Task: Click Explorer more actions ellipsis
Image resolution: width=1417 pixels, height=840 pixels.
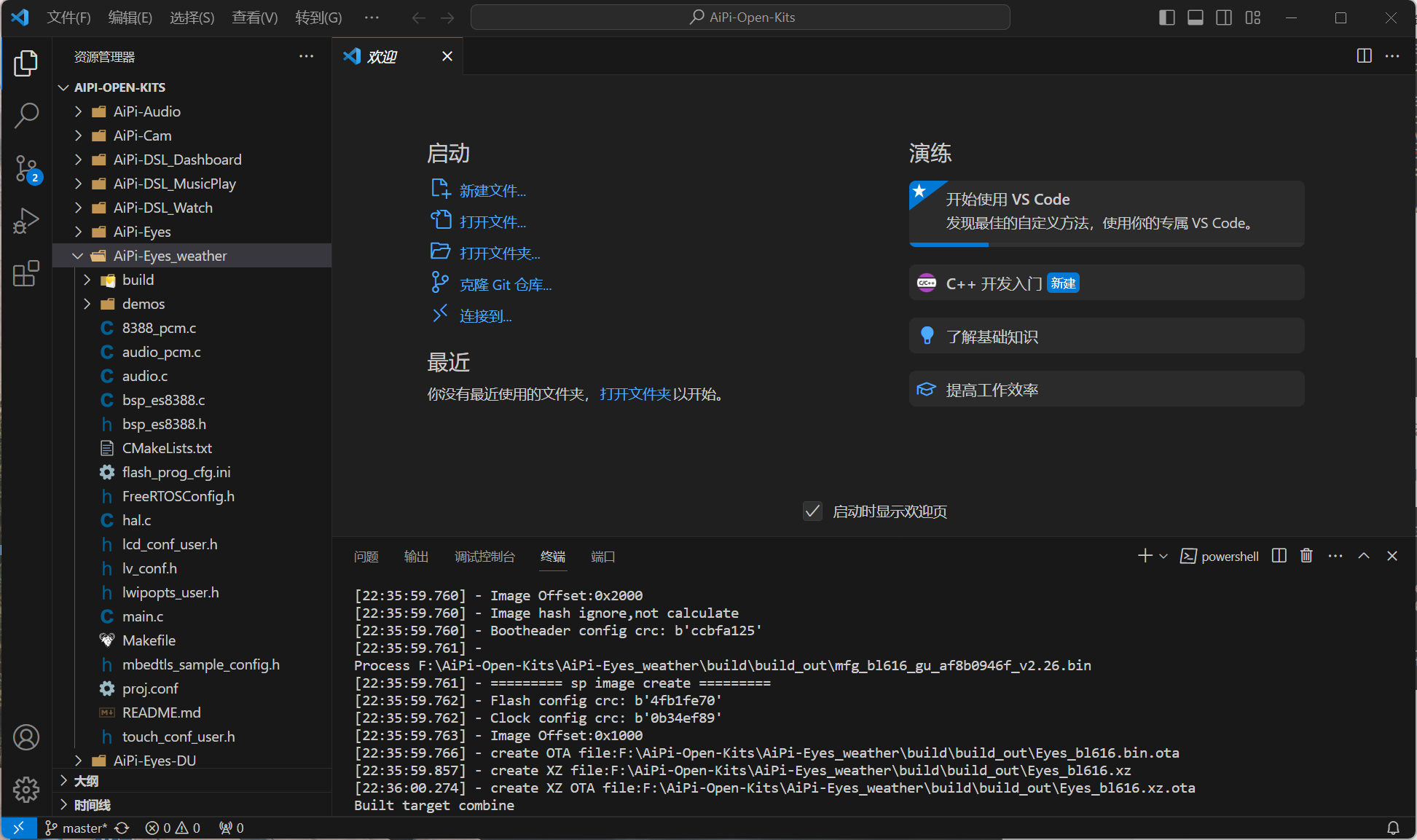Action: click(x=306, y=56)
